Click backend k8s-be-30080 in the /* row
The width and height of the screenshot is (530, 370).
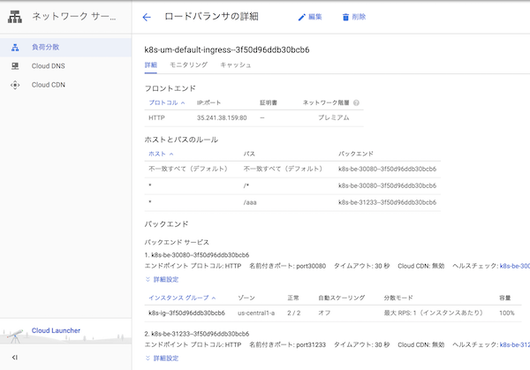click(387, 186)
